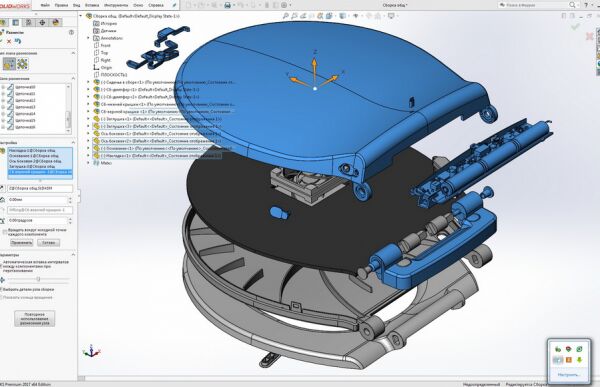Expand the Annotations tree node
Image resolution: width=600 pixels, height=387 pixels.
[88, 38]
